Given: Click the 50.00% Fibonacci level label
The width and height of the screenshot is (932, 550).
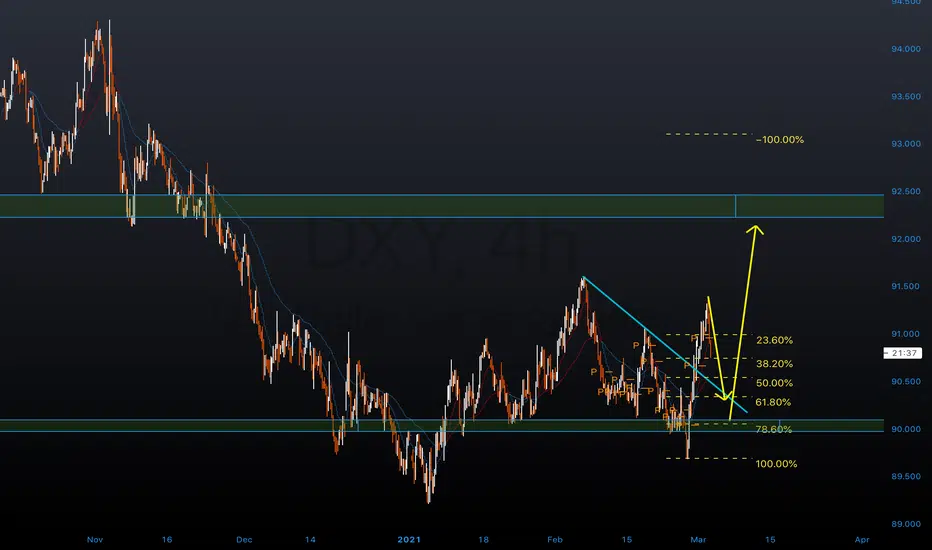Looking at the screenshot, I should pos(774,383).
